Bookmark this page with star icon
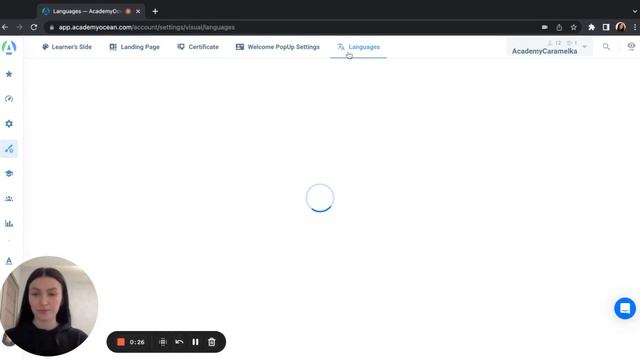This screenshot has height=360, width=640. tap(573, 27)
